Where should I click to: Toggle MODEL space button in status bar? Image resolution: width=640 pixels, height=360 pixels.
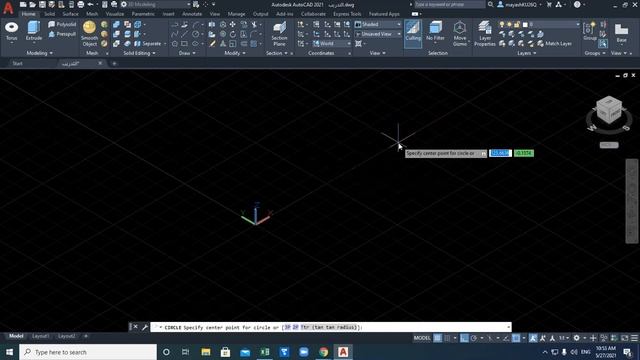(422, 338)
